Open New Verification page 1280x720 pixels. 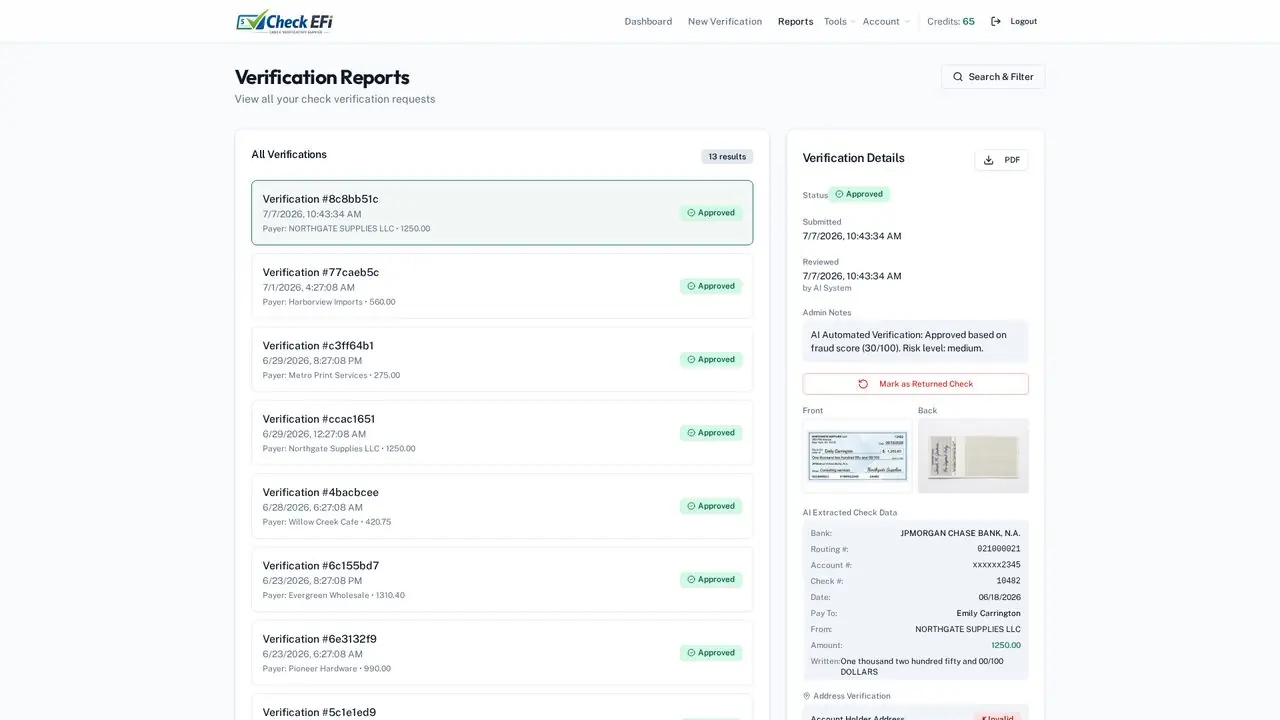pyautogui.click(x=725, y=21)
